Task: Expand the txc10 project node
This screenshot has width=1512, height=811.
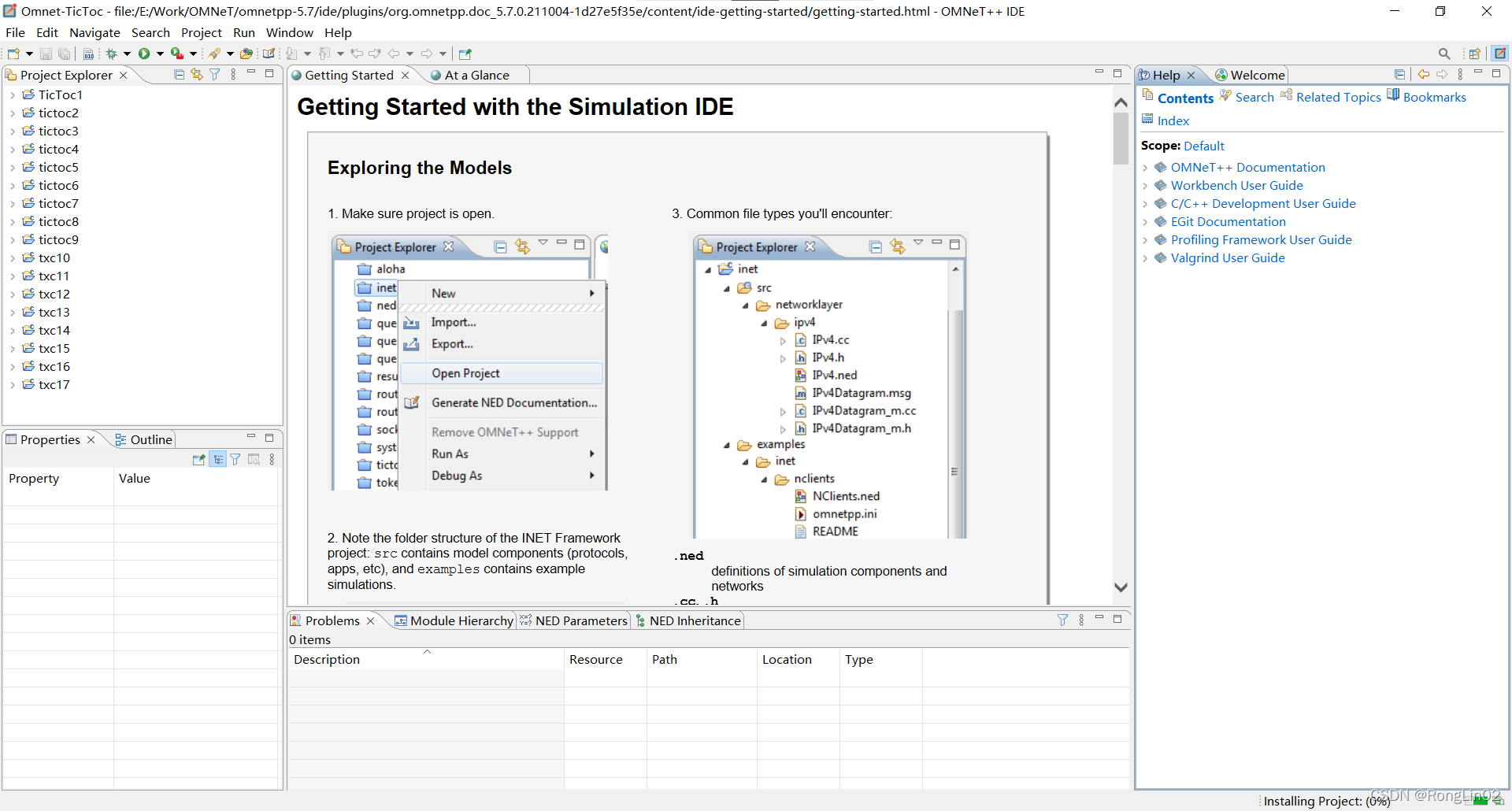Action: [13, 257]
